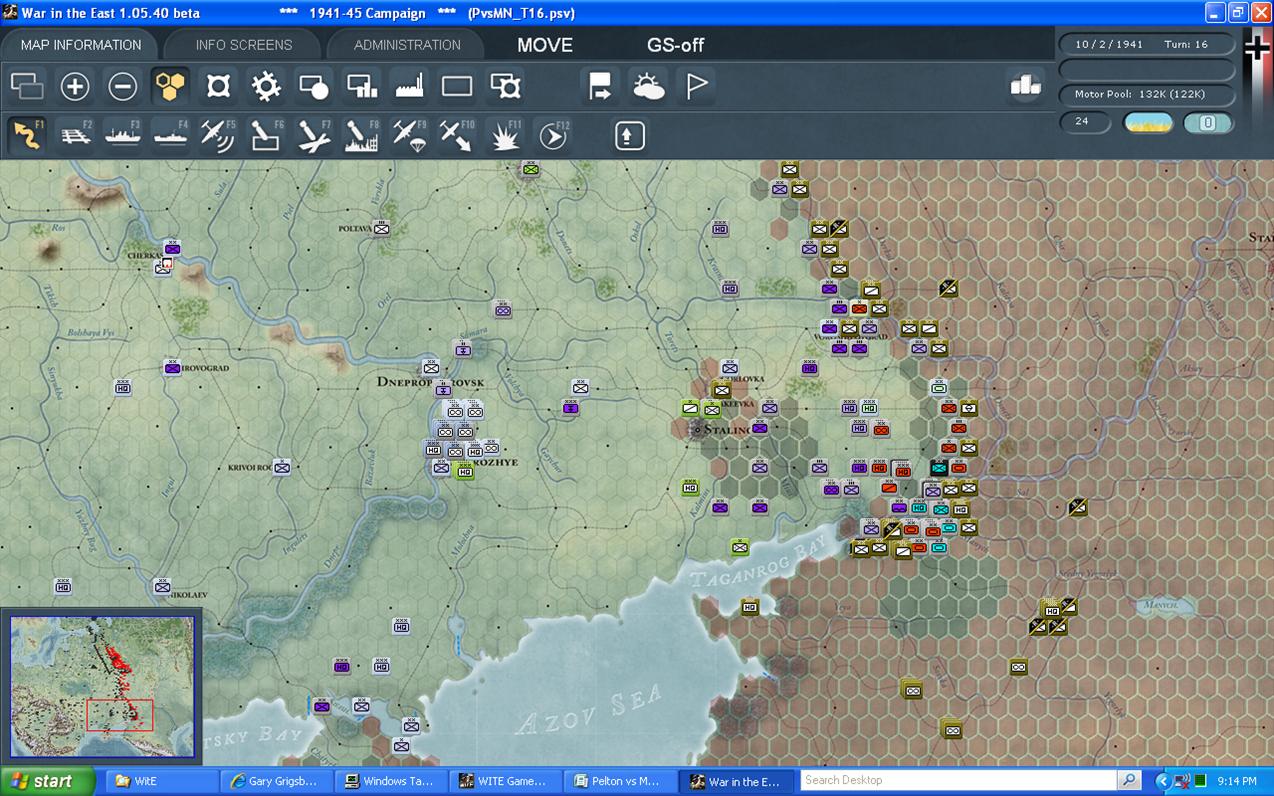
Task: Select Rail move mode (F2)
Action: [x=75, y=135]
